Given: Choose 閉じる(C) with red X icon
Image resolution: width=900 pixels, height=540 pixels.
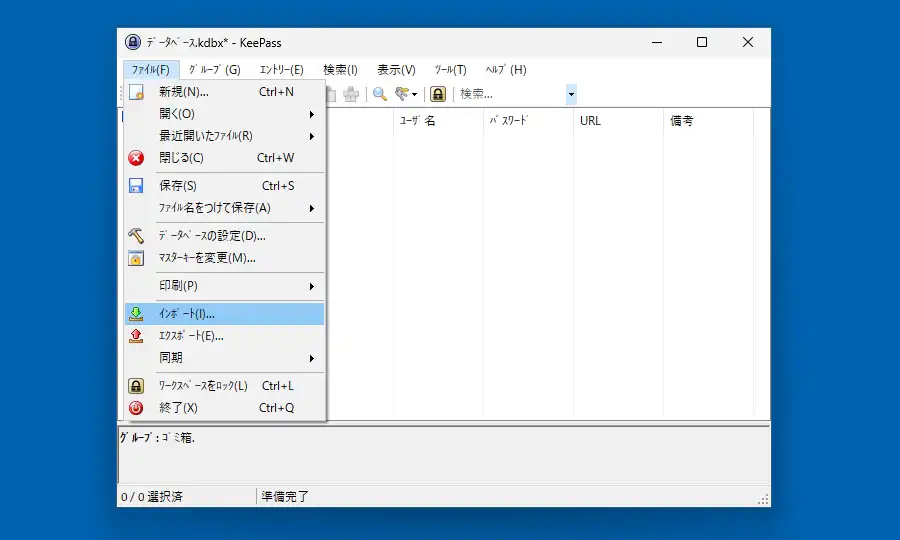Looking at the screenshot, I should pyautogui.click(x=224, y=158).
